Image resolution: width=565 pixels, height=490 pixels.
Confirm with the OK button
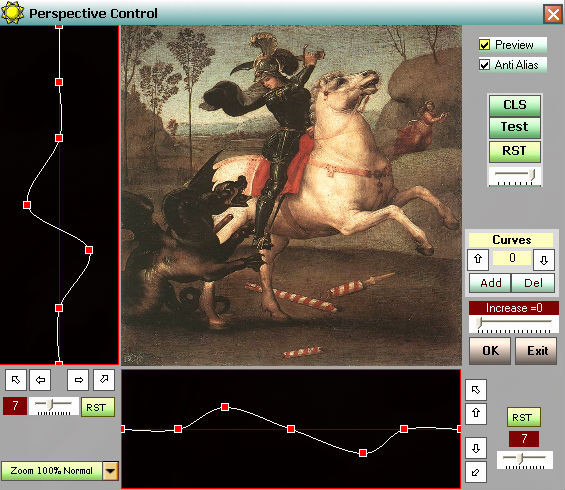coord(490,351)
